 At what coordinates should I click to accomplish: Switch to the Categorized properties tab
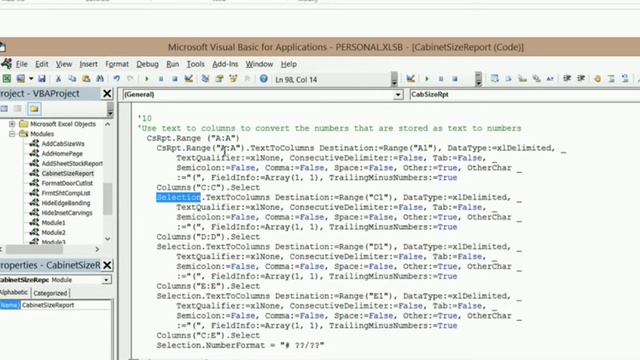click(x=50, y=293)
